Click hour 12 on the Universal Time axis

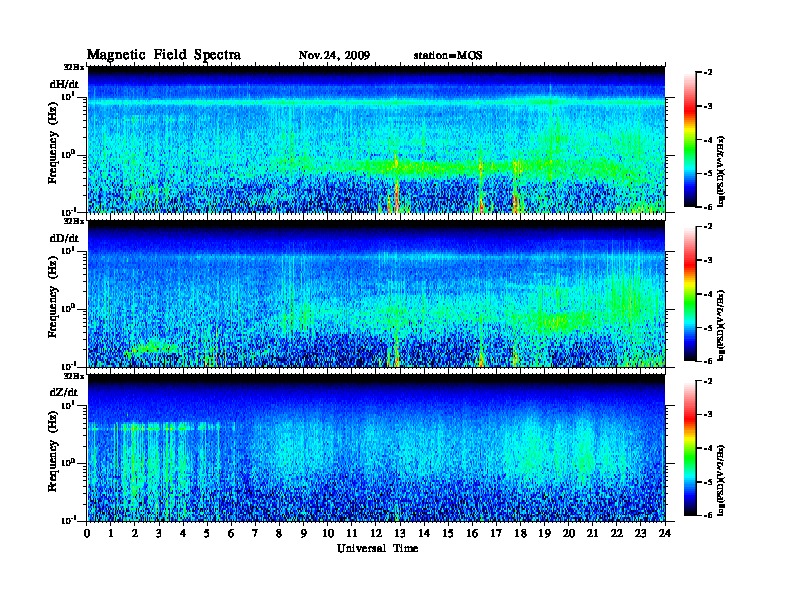[x=376, y=533]
